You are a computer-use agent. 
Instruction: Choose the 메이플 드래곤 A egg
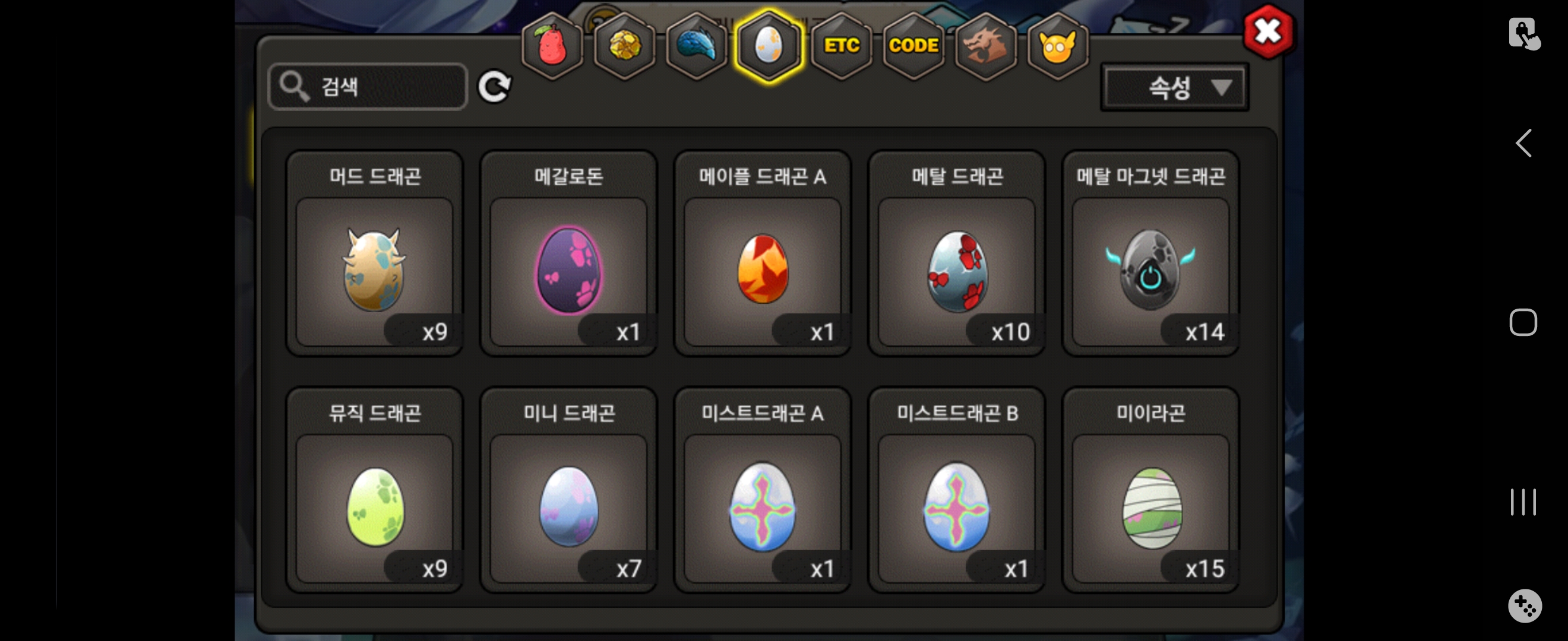click(762, 253)
